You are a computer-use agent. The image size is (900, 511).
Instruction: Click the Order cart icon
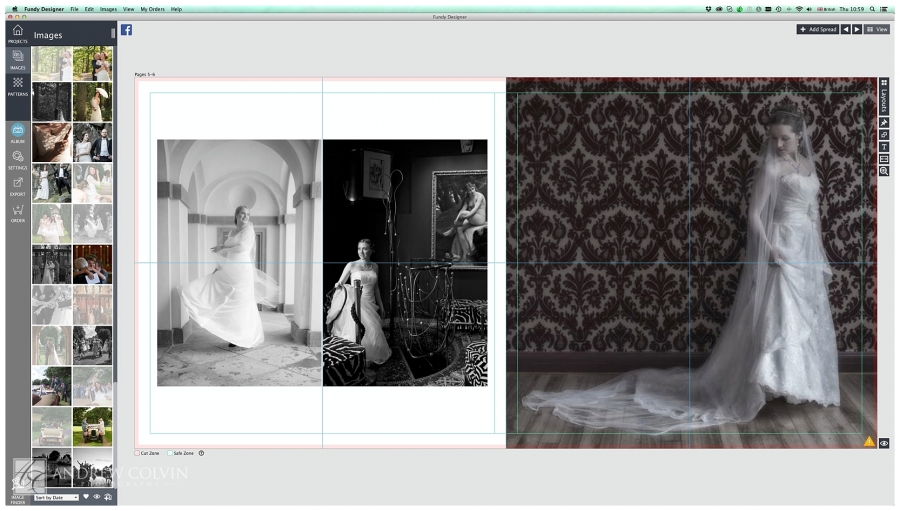click(x=17, y=212)
